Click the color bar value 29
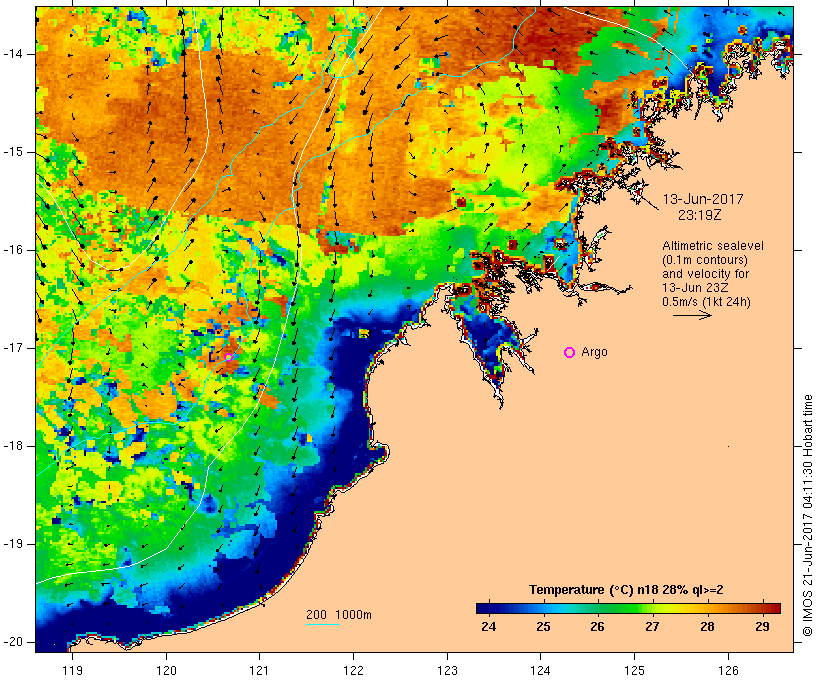This screenshot has height=680, width=820. tap(762, 626)
